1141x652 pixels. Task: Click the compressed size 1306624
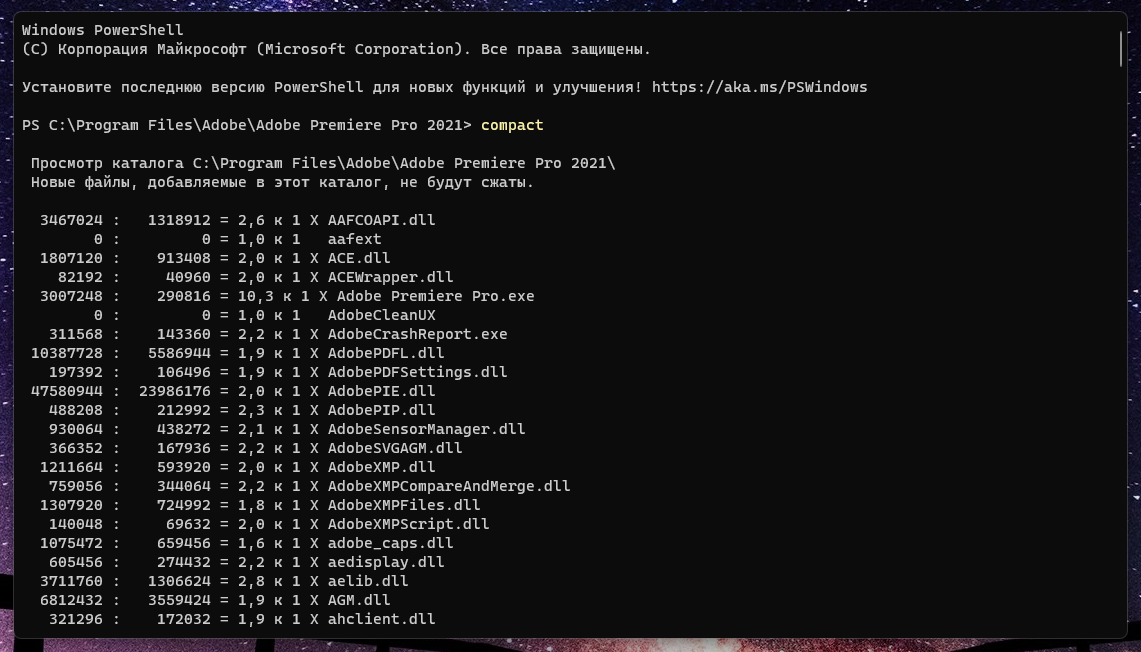(179, 579)
